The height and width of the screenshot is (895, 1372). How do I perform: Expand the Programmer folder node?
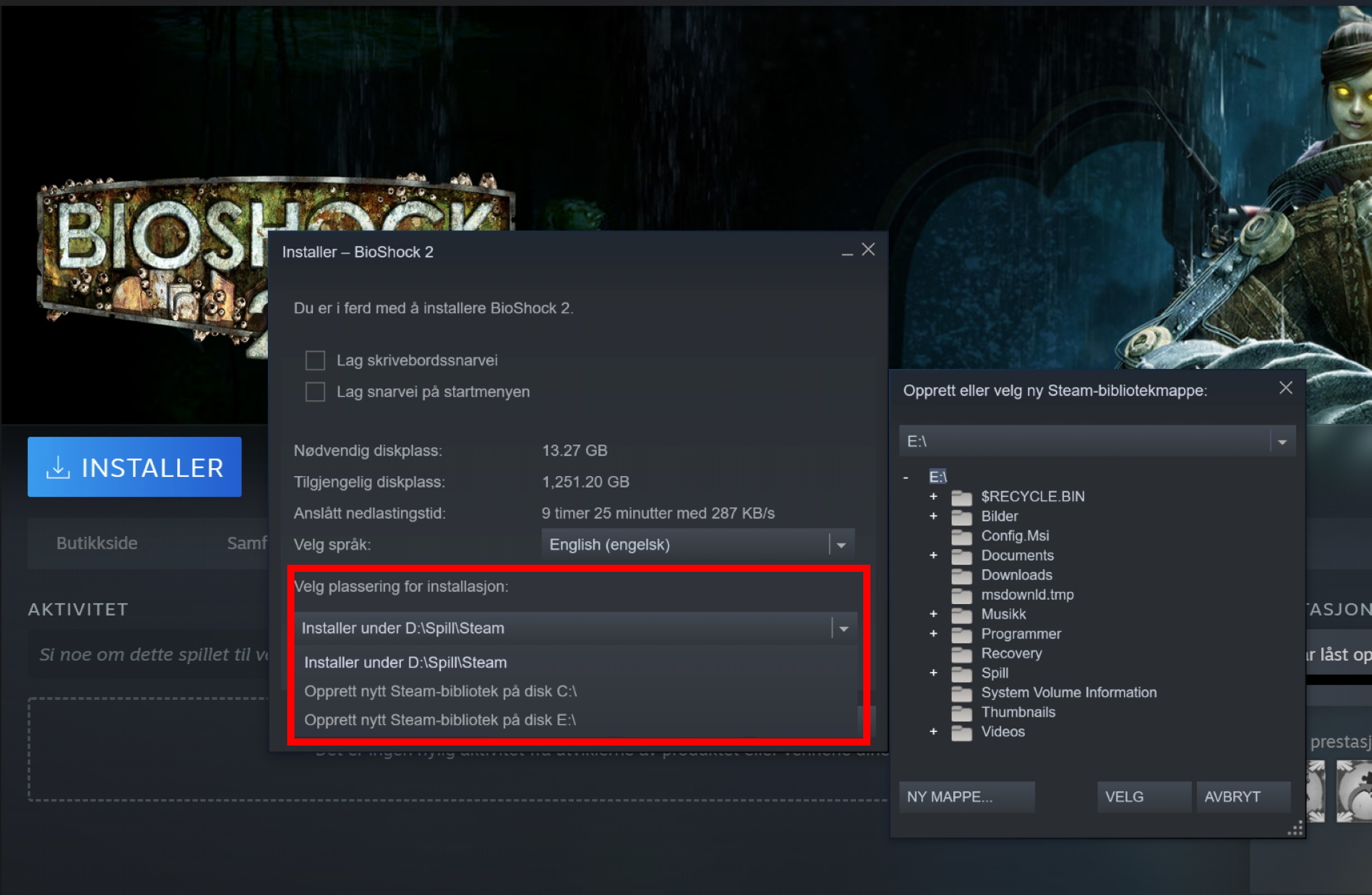pyautogui.click(x=933, y=633)
